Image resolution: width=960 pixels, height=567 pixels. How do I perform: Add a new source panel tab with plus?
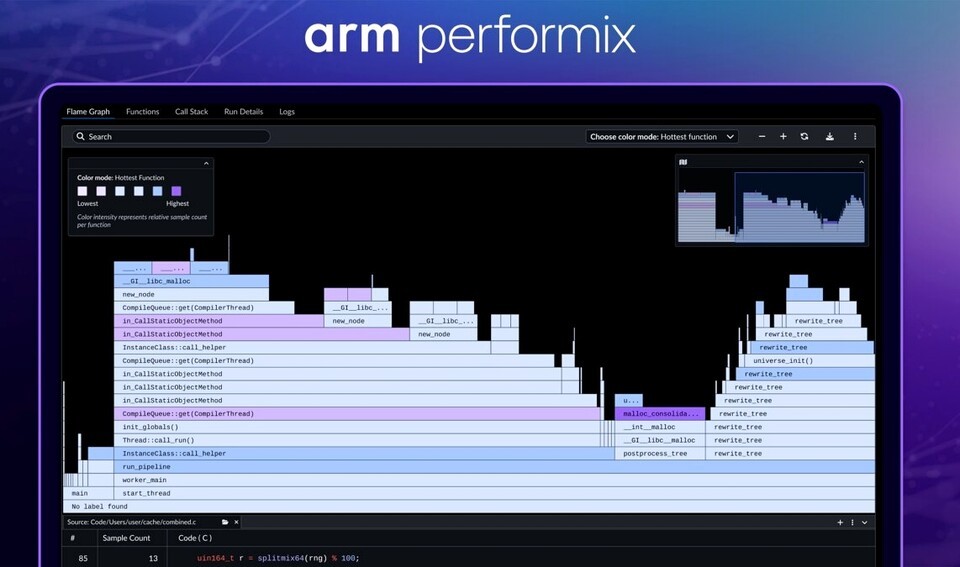point(840,522)
